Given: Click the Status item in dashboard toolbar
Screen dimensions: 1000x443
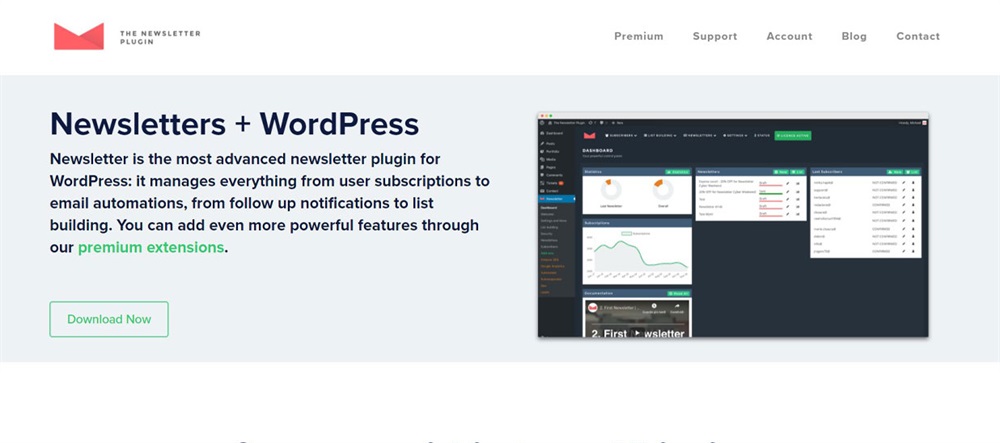Looking at the screenshot, I should [763, 134].
